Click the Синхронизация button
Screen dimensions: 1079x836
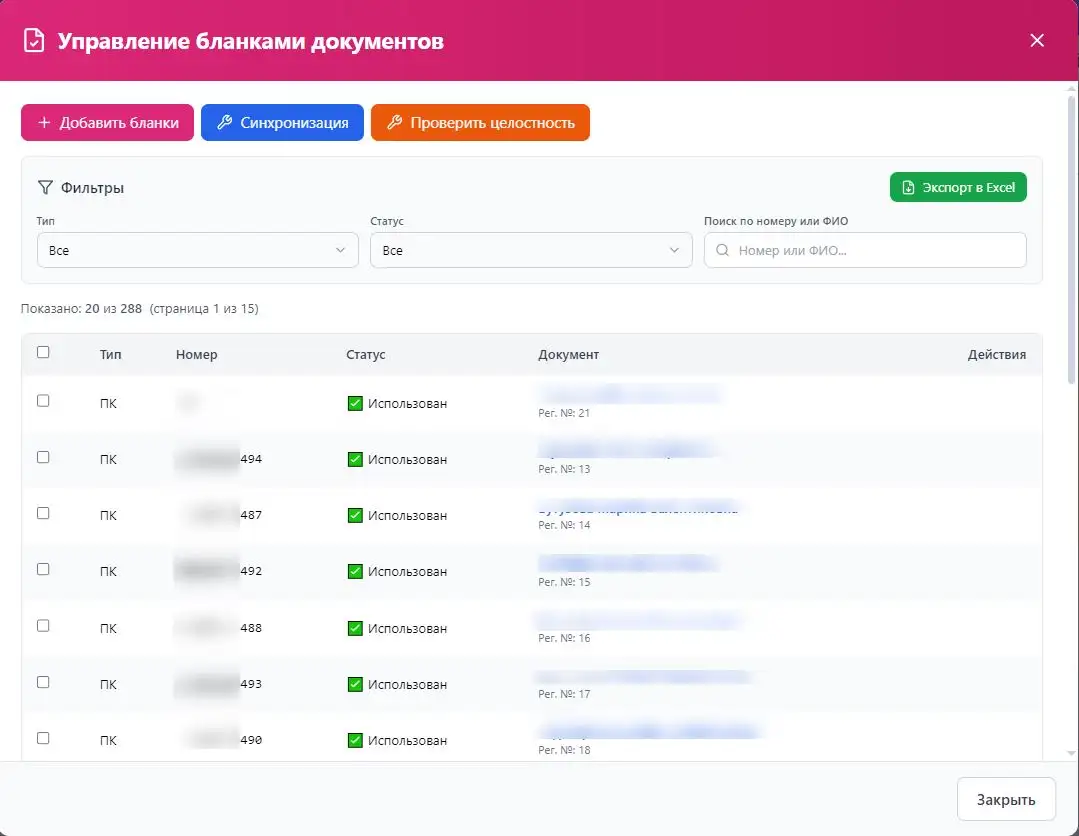pos(282,122)
